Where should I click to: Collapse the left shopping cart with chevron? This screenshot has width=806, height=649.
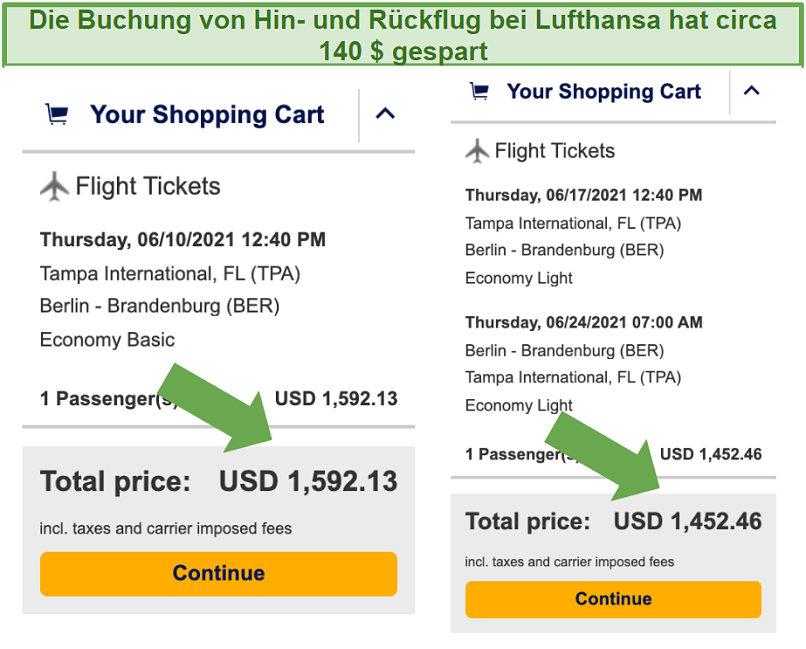pyautogui.click(x=386, y=114)
